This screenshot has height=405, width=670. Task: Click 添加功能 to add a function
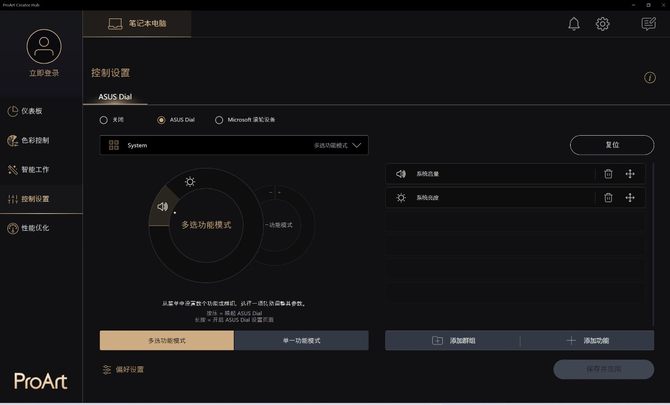(x=587, y=340)
